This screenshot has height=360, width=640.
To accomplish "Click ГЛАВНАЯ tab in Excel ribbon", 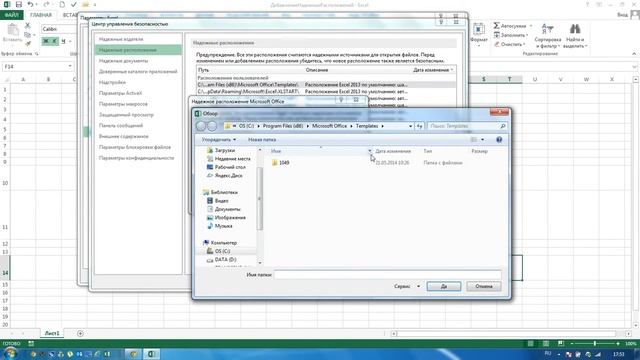I will click(x=41, y=15).
